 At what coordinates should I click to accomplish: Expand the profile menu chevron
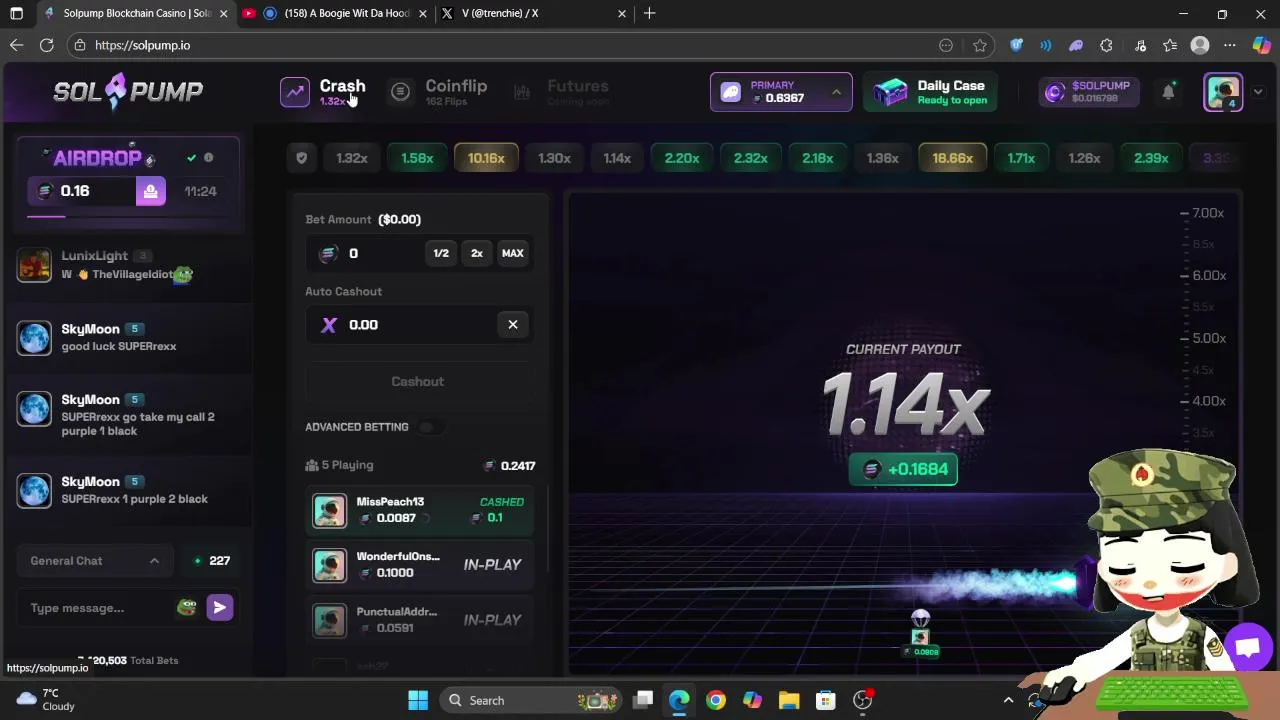pyautogui.click(x=1257, y=92)
